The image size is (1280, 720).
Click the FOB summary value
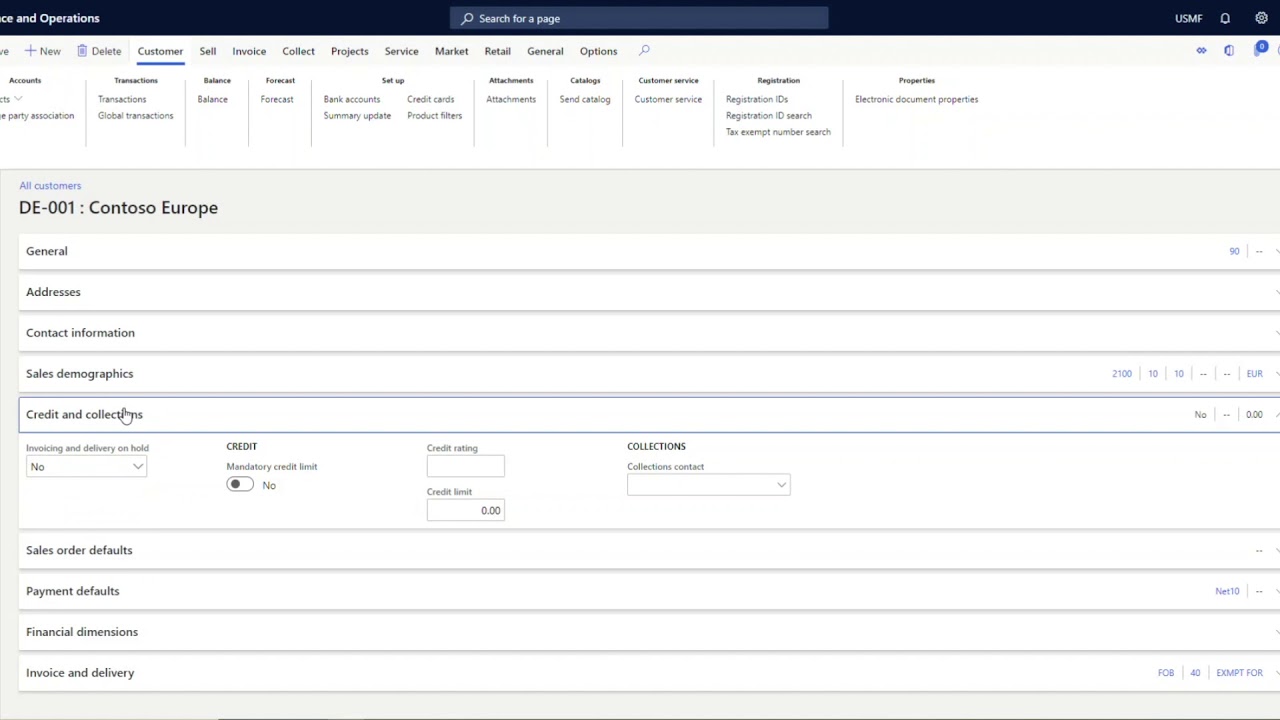[1166, 673]
